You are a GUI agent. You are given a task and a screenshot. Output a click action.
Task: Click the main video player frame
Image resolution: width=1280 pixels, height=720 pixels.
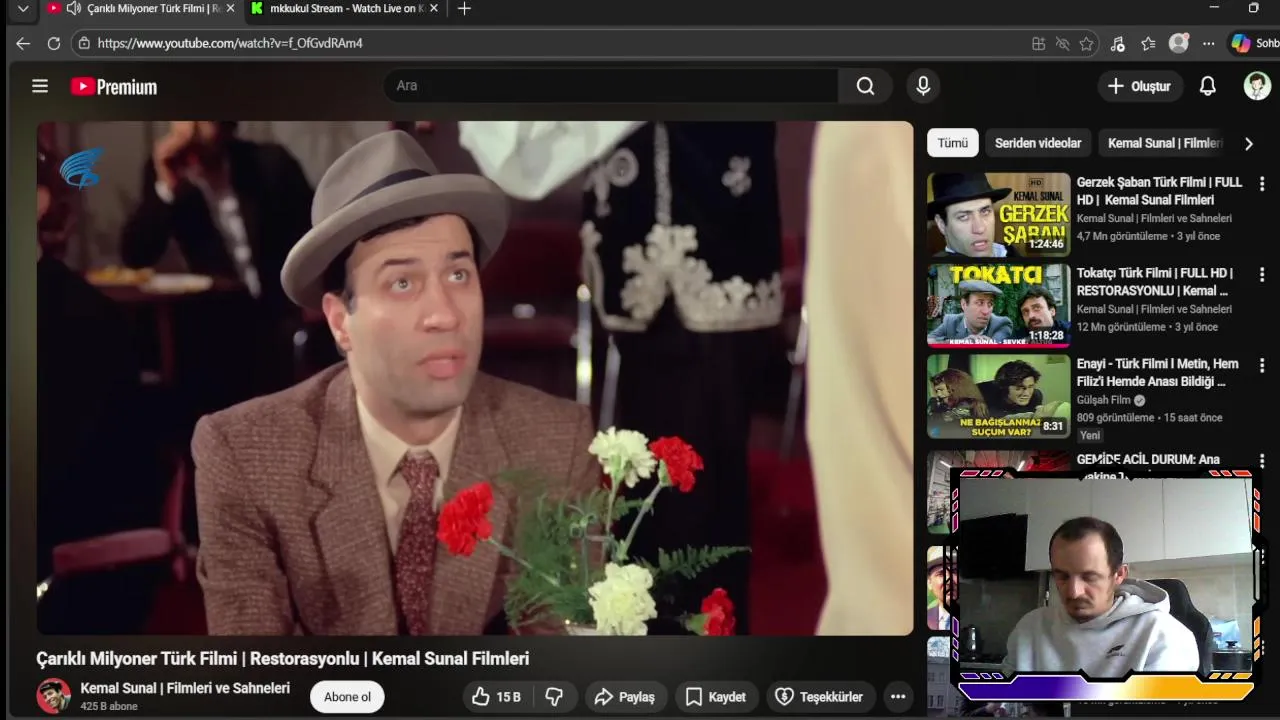[x=475, y=378]
